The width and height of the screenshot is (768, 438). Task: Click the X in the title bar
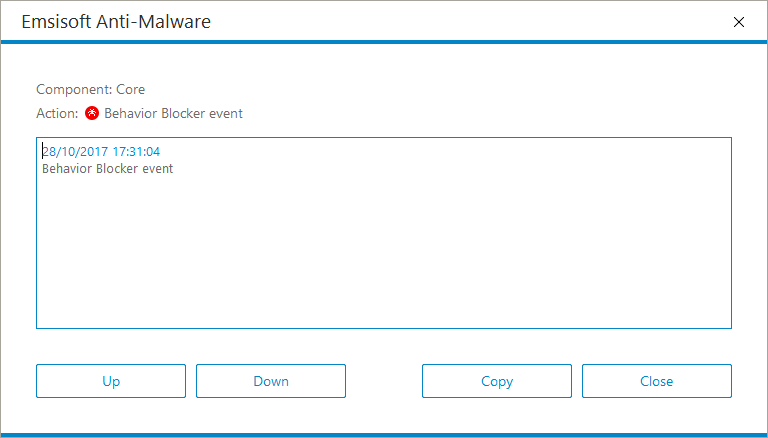tap(739, 22)
